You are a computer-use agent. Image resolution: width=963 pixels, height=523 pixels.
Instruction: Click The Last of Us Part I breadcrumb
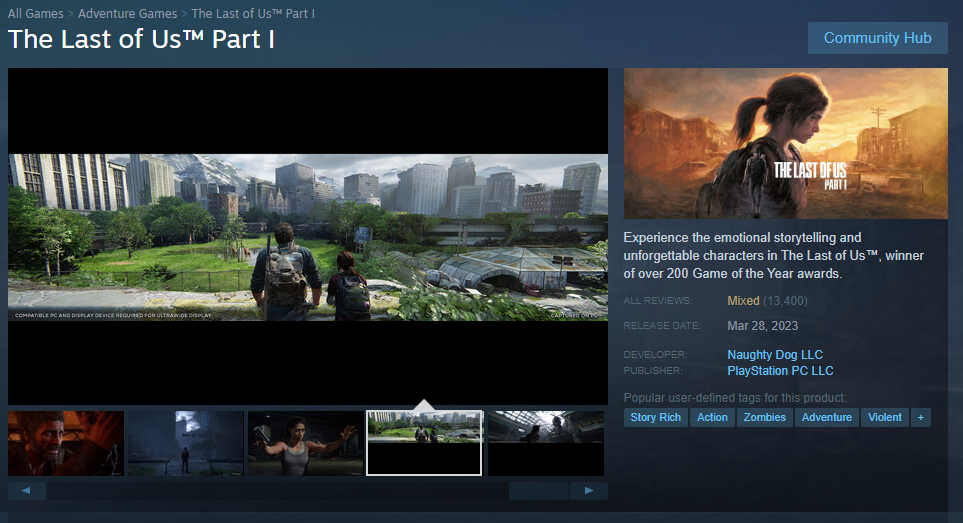coord(253,14)
